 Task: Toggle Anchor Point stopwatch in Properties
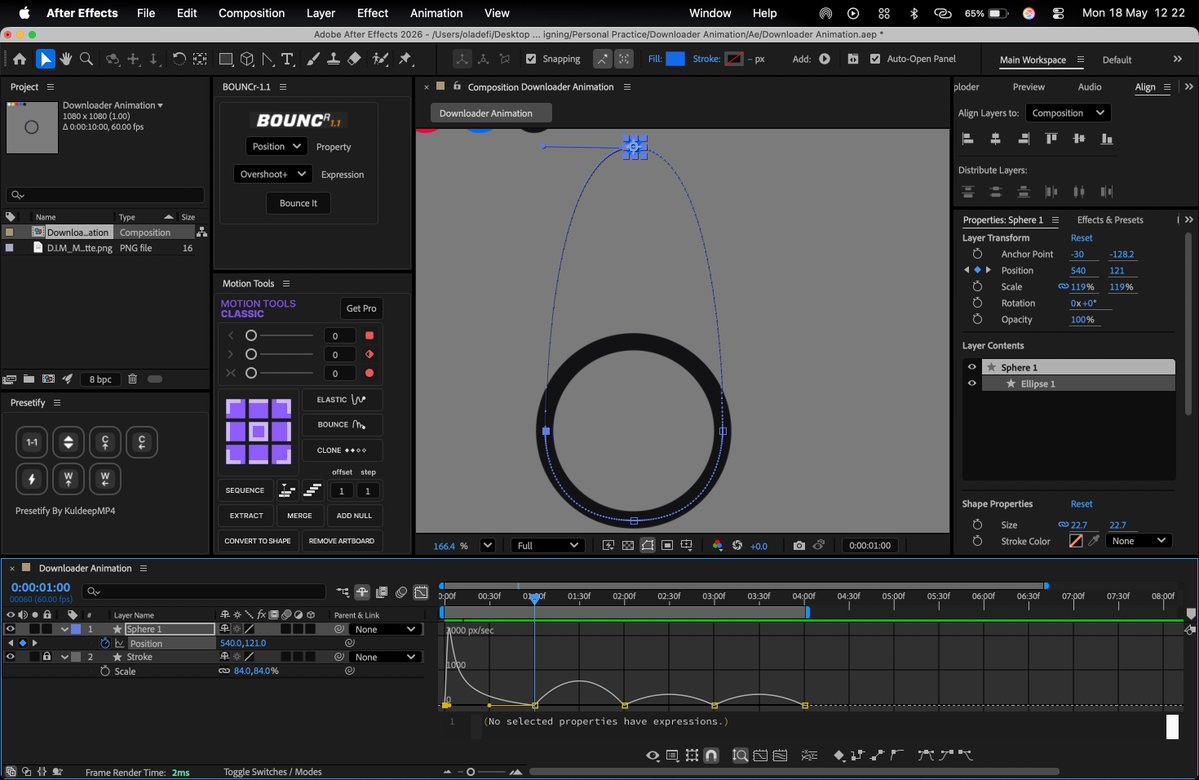coord(977,254)
